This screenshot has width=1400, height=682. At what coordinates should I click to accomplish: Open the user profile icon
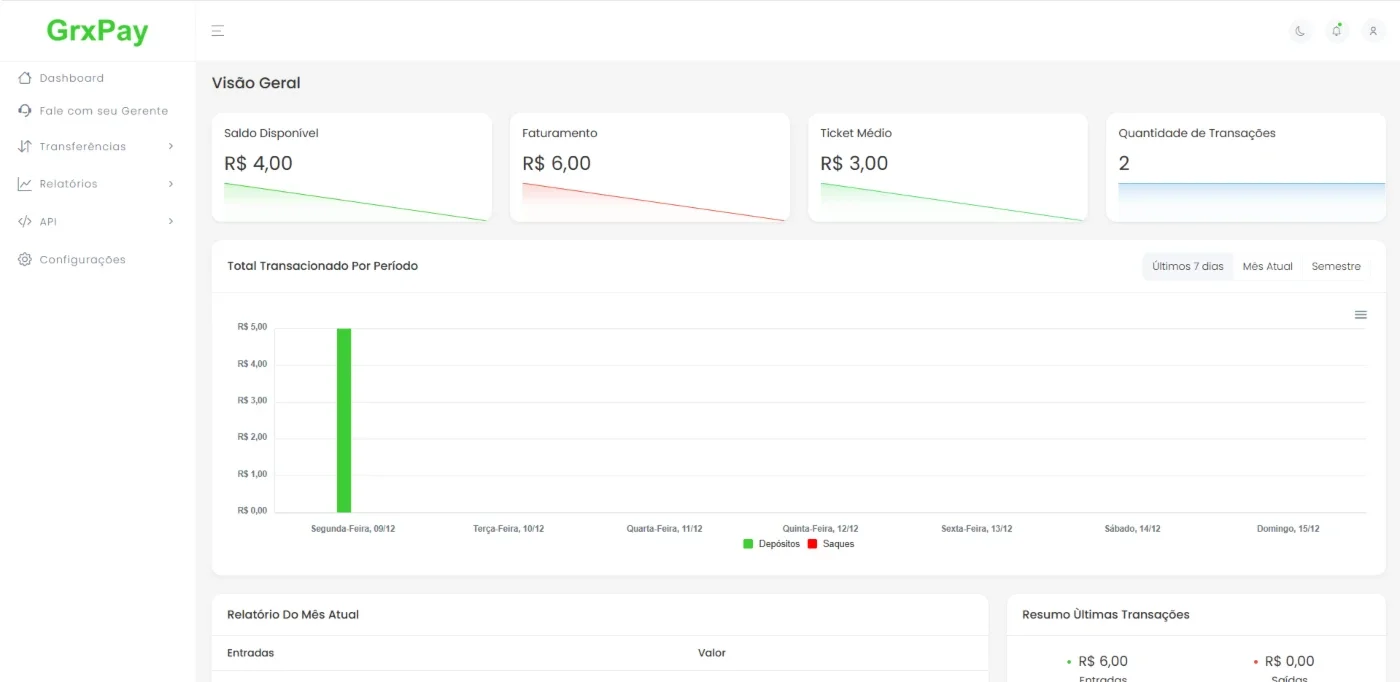pyautogui.click(x=1373, y=31)
